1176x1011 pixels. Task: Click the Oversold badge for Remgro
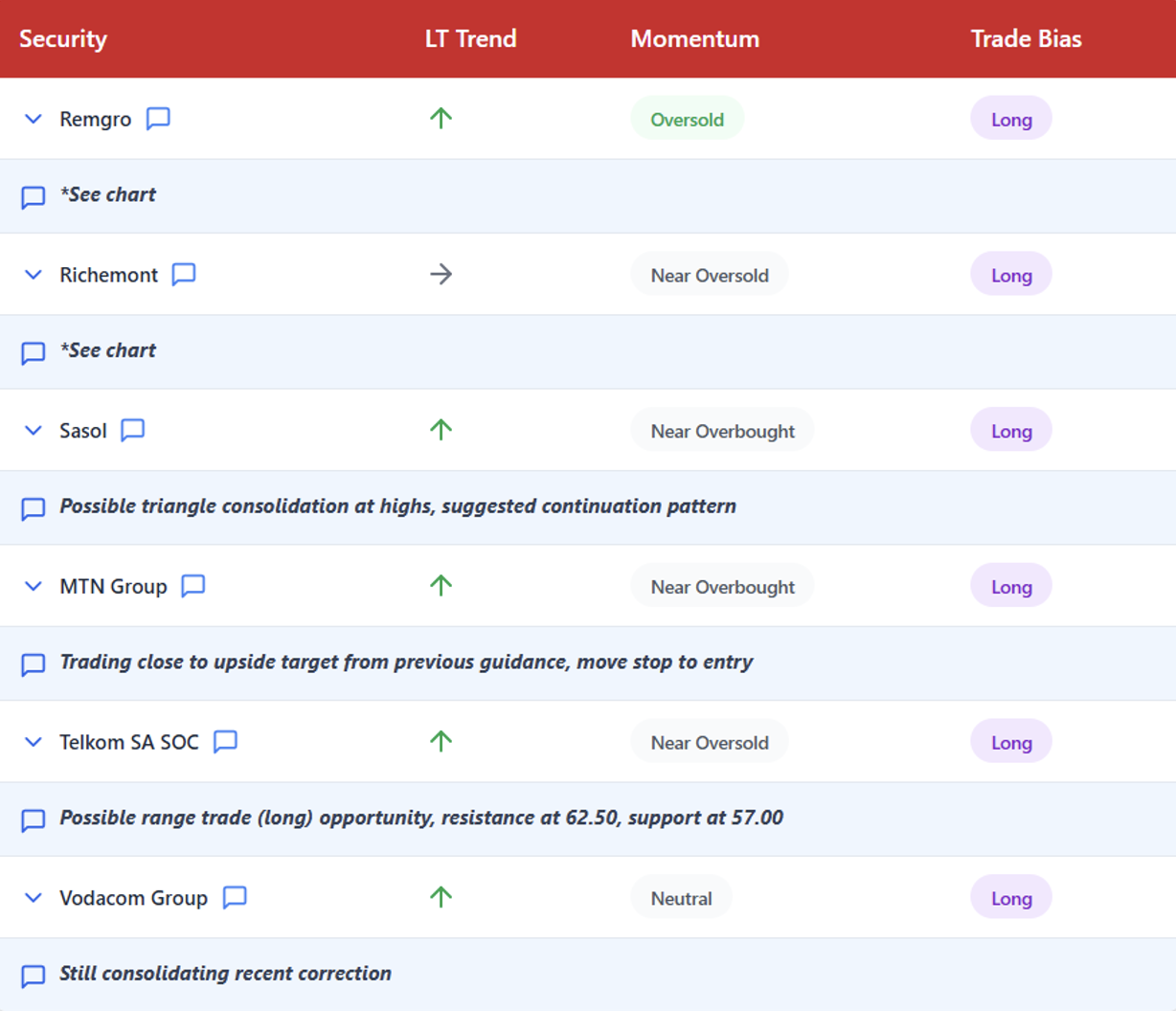click(687, 120)
